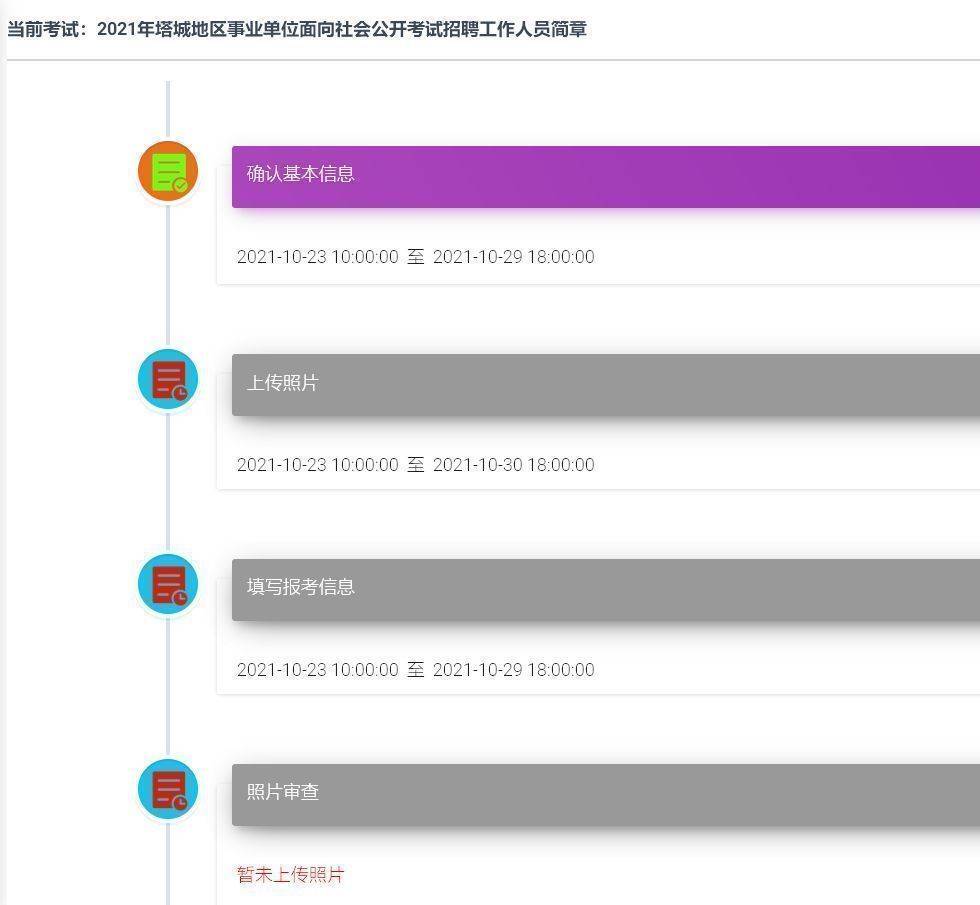The width and height of the screenshot is (980, 905).
Task: Click the deadline text 2021-10-30 18:00:00
Action: coord(514,464)
